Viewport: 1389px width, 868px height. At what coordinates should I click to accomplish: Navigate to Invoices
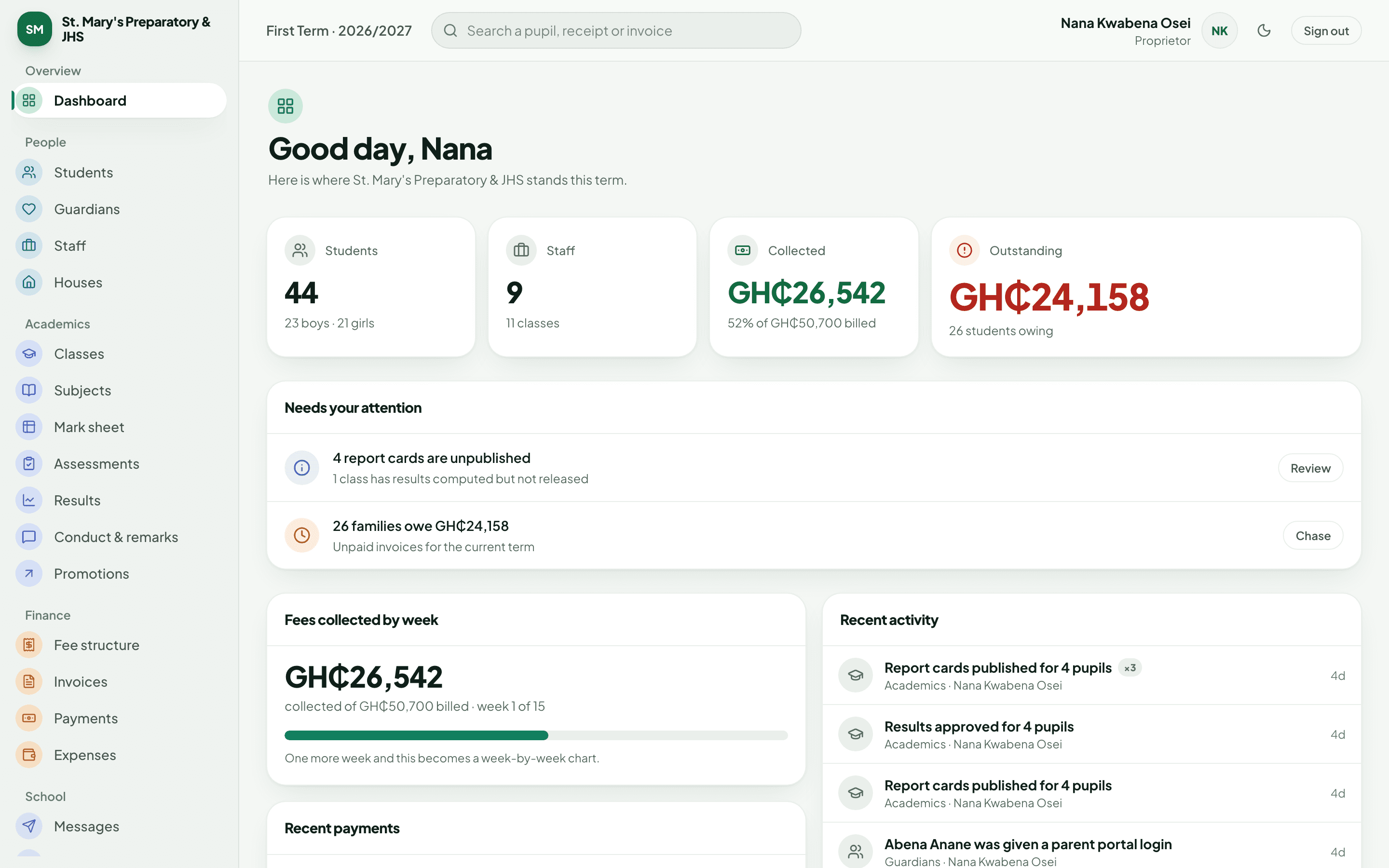tap(120, 682)
